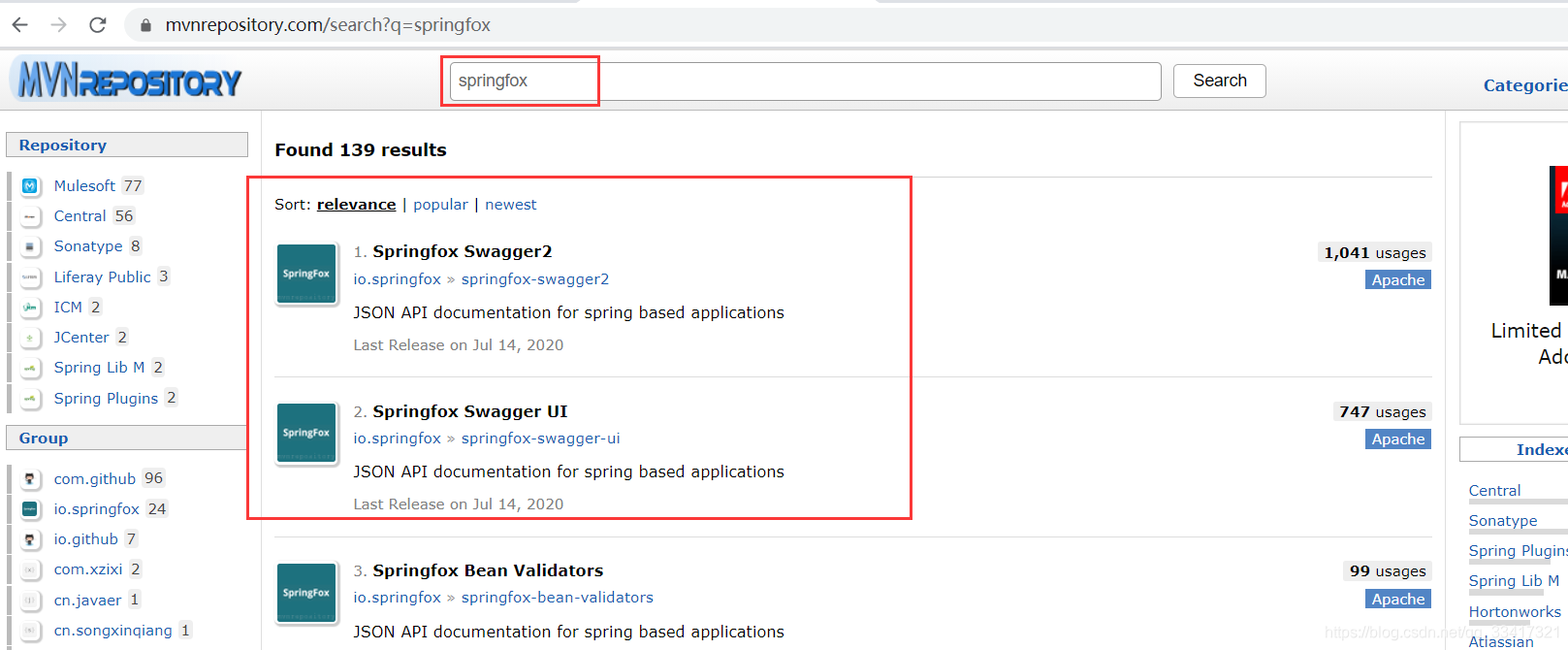Click the Sonatype repository icon
The height and width of the screenshot is (650, 1568).
pos(30,246)
